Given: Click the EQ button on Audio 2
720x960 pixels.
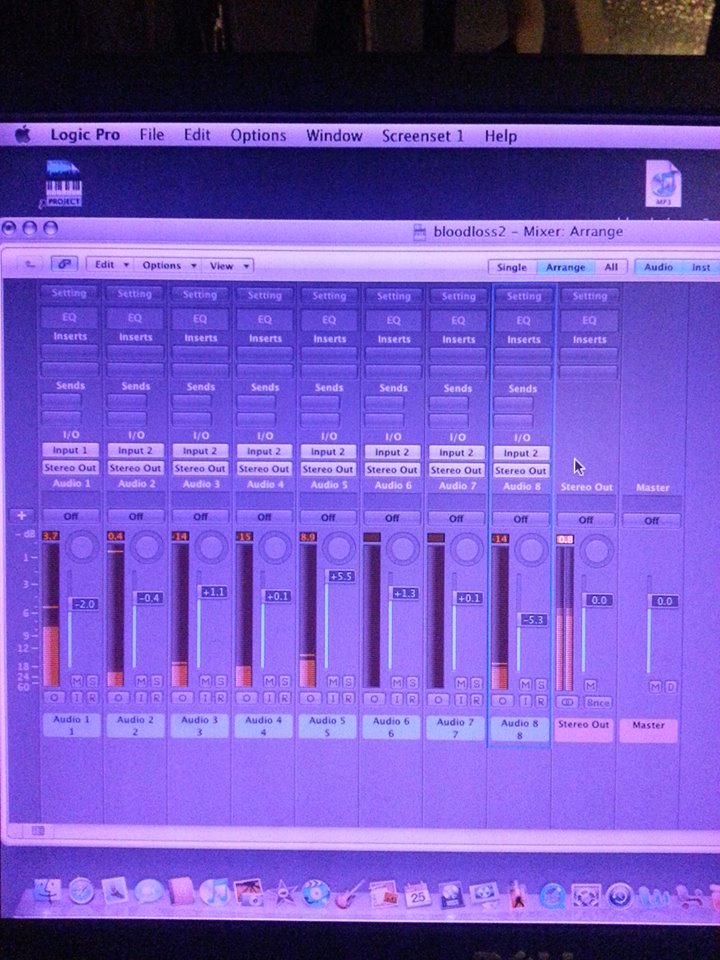Looking at the screenshot, I should tap(135, 318).
